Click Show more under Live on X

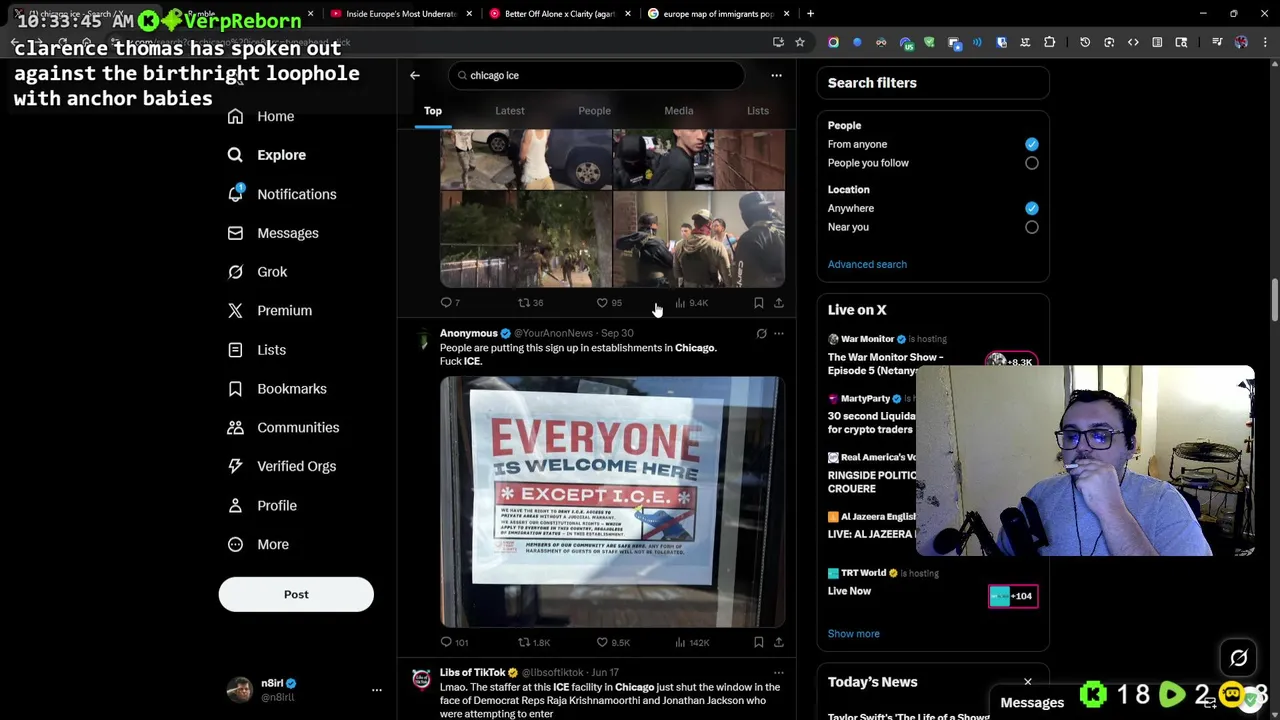854,633
